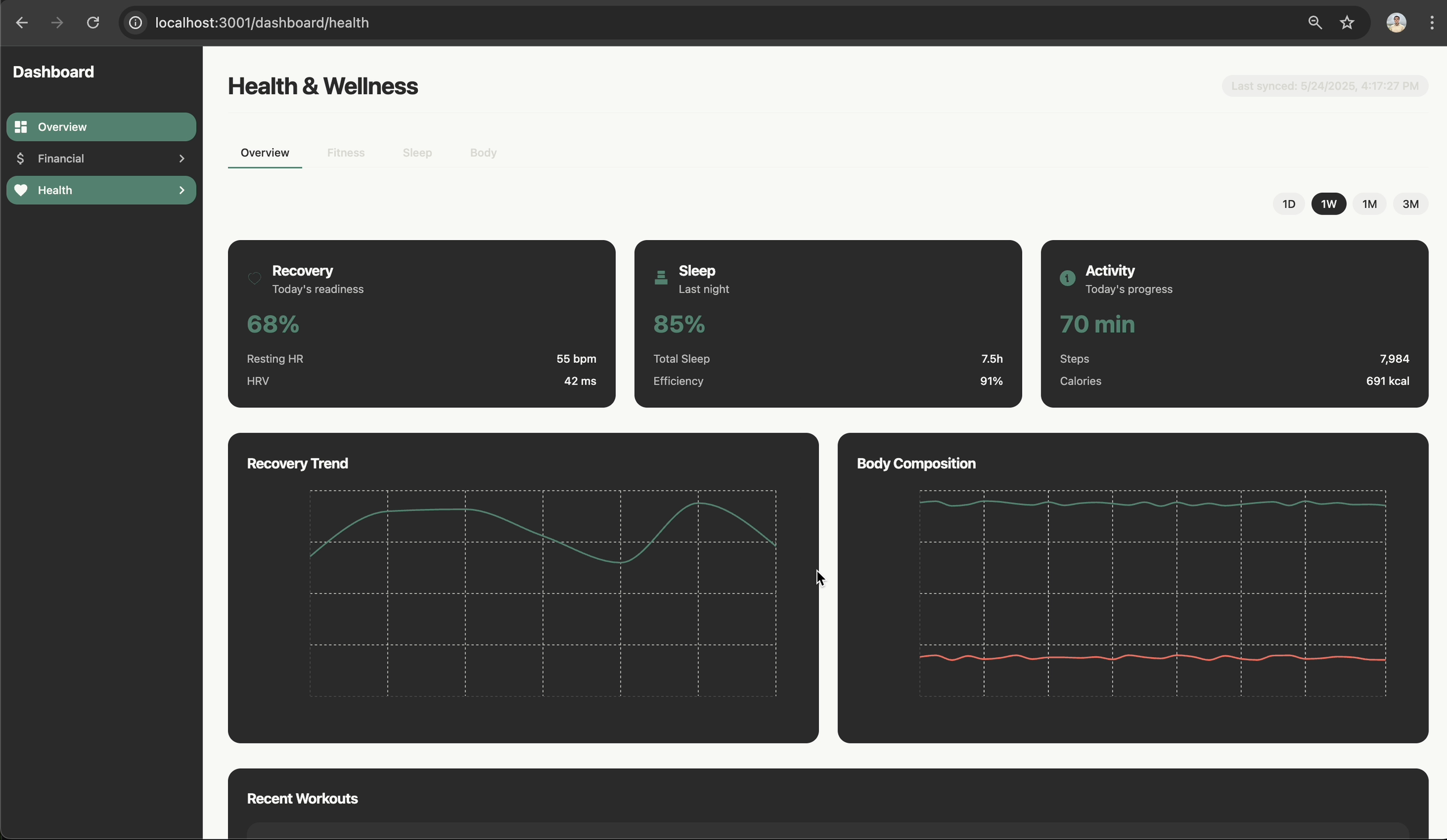Click the 1W time range button
1447x840 pixels.
(x=1328, y=204)
